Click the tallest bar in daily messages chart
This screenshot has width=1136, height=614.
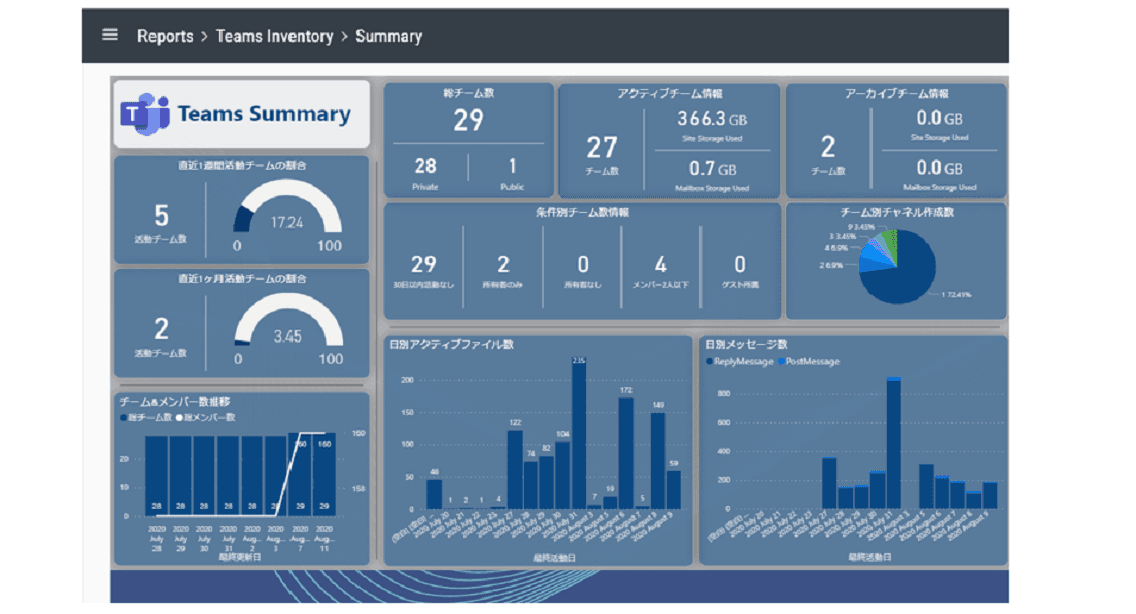(893, 443)
